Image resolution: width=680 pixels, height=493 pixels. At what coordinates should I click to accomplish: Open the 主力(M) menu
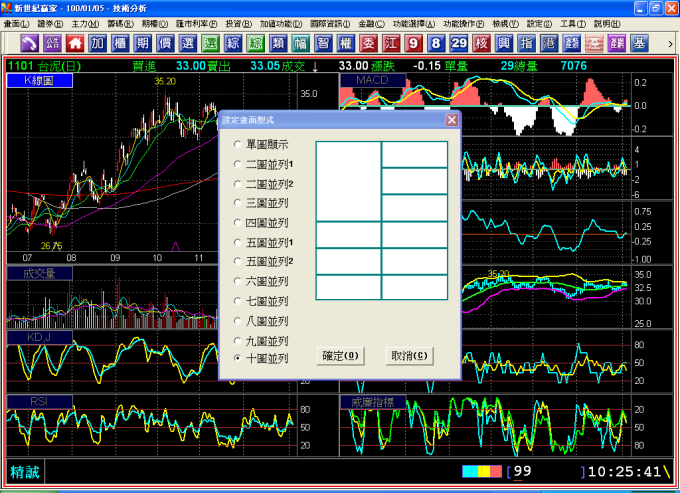coord(85,24)
